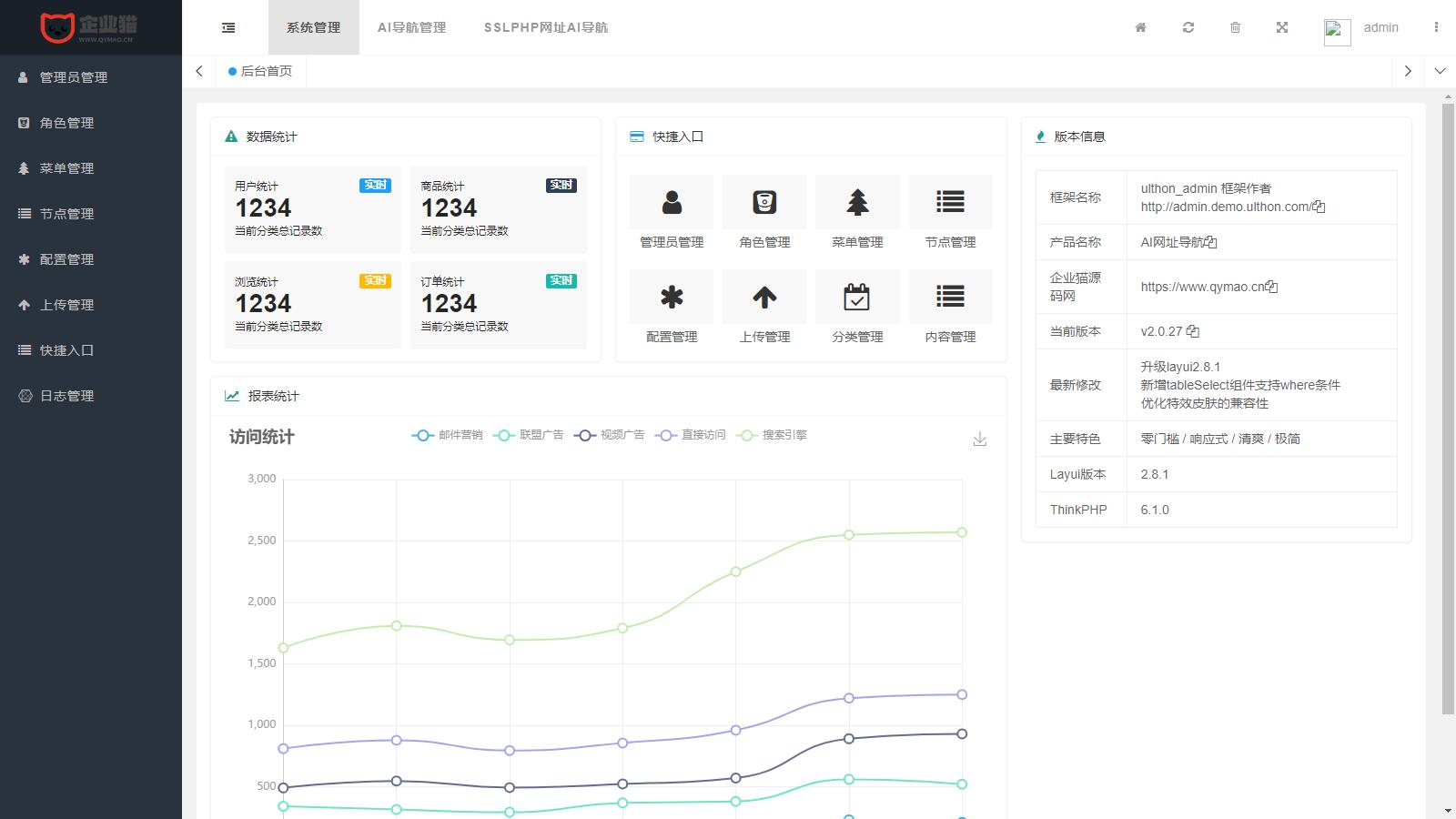Copy the v2.0.27 version with copy icon

click(x=1193, y=331)
